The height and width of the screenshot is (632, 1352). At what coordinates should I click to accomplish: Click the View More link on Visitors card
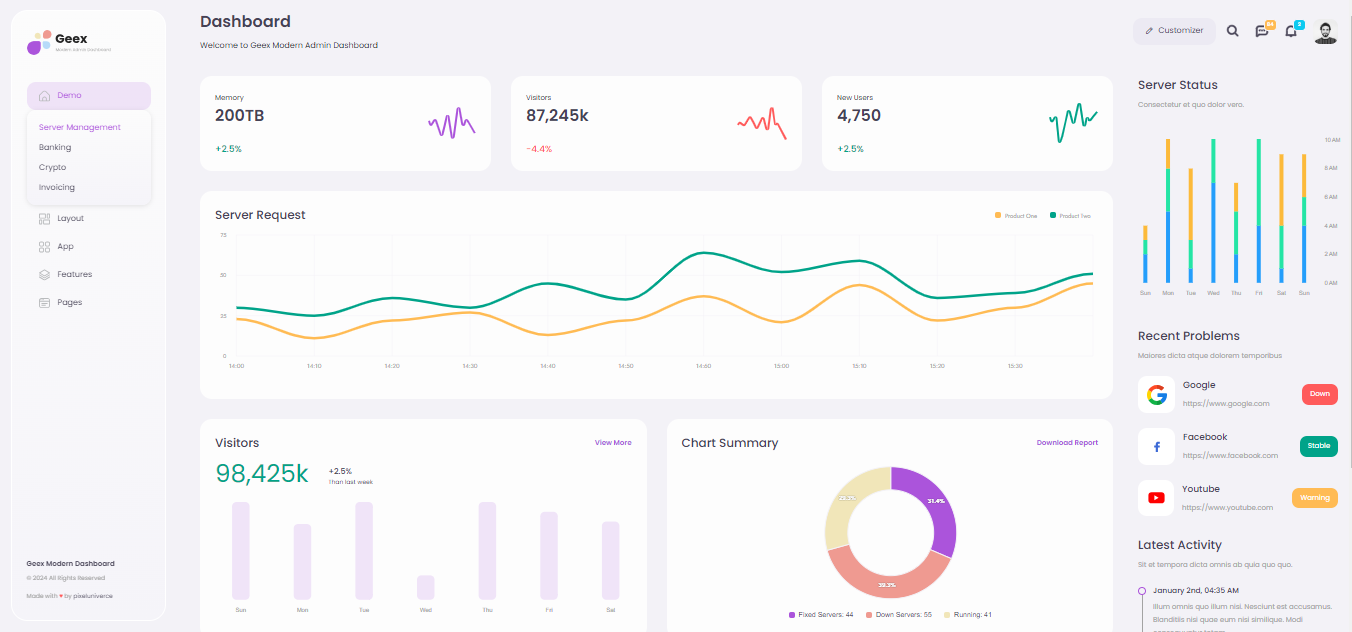tap(613, 442)
